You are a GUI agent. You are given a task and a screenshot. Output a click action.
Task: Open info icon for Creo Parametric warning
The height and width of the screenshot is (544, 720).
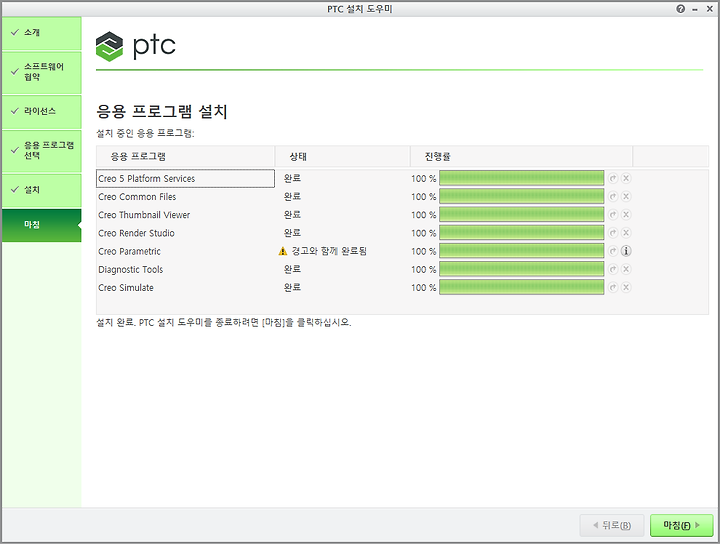[x=626, y=251]
